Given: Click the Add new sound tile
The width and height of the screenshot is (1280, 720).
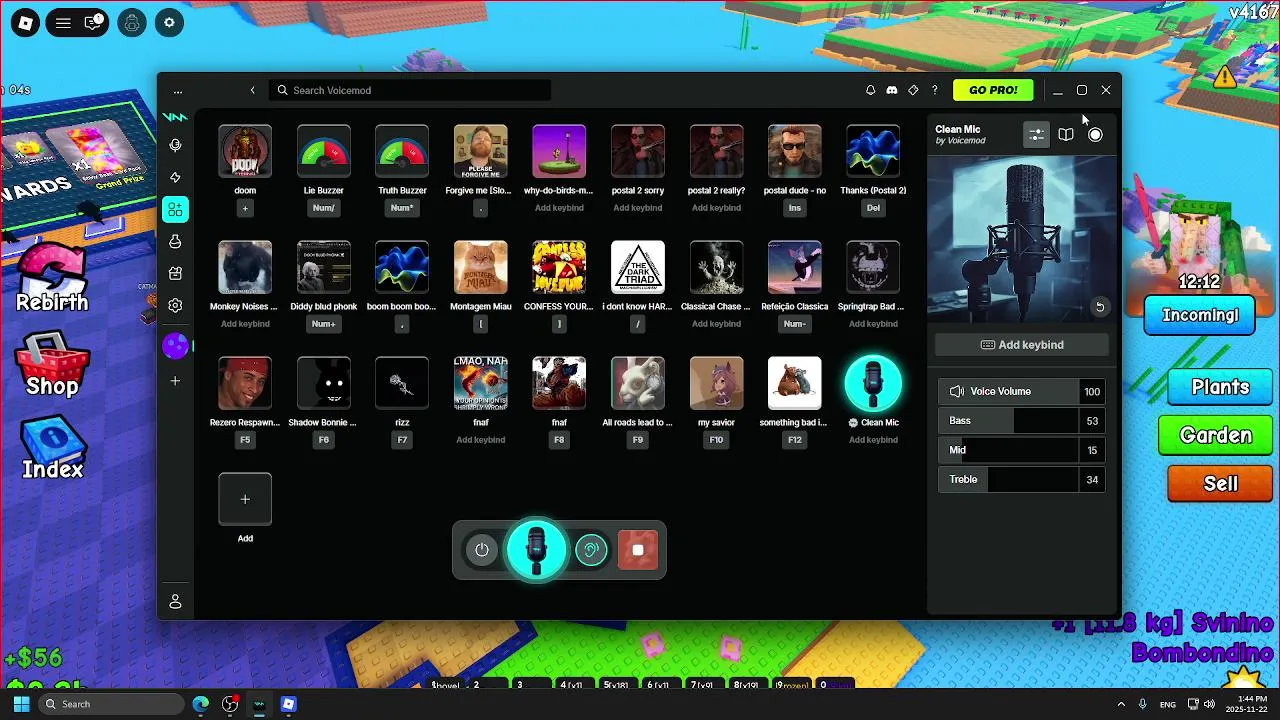Looking at the screenshot, I should click(x=245, y=499).
